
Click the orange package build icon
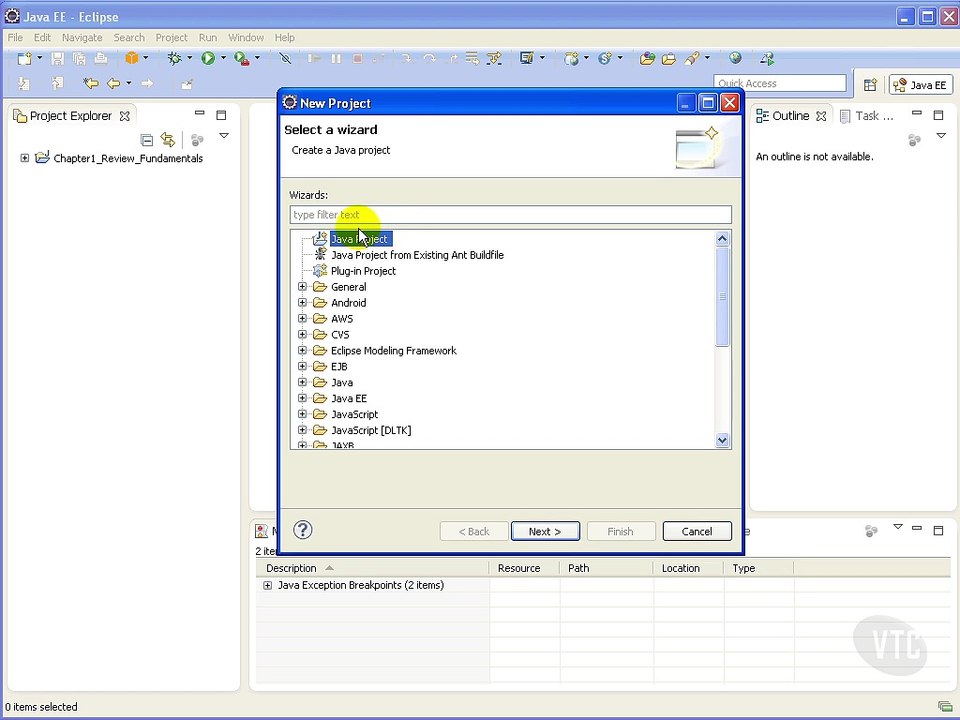(132, 58)
